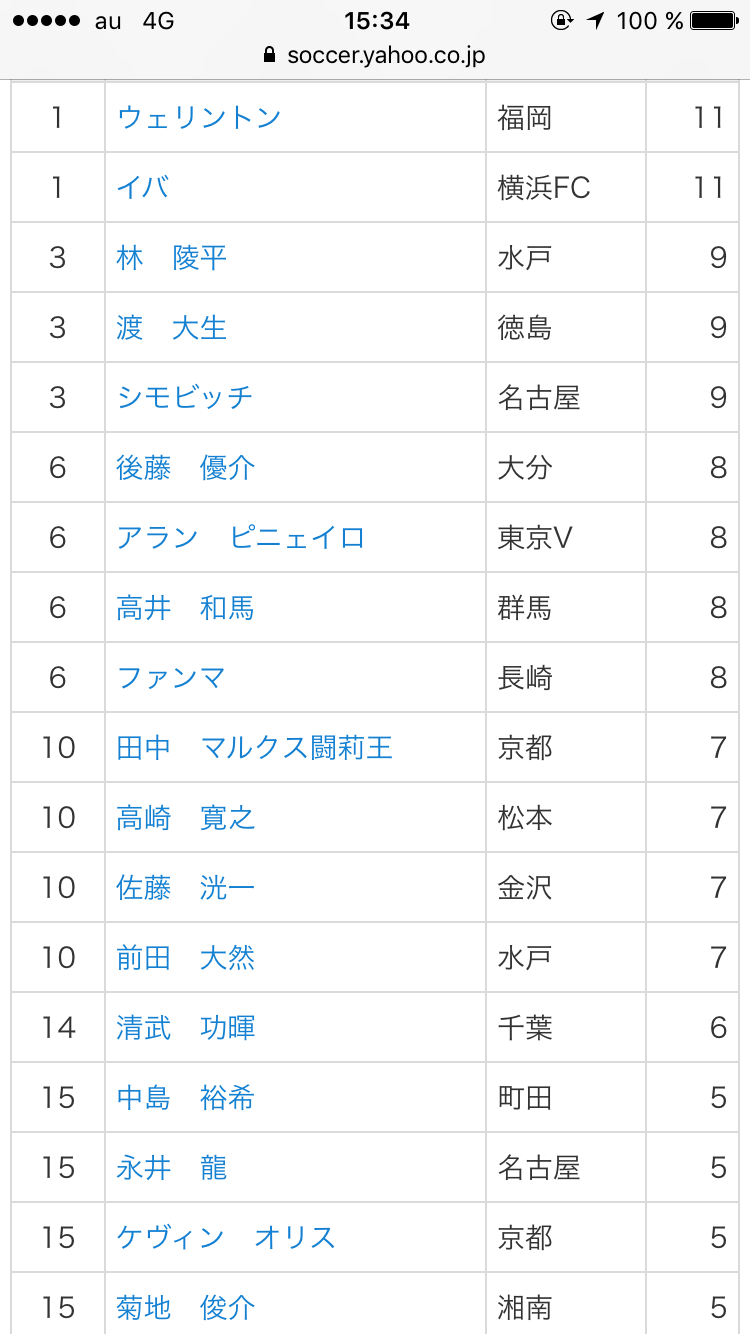Tap the rotation lock status icon
Screen dimensions: 750x1334
point(561,21)
